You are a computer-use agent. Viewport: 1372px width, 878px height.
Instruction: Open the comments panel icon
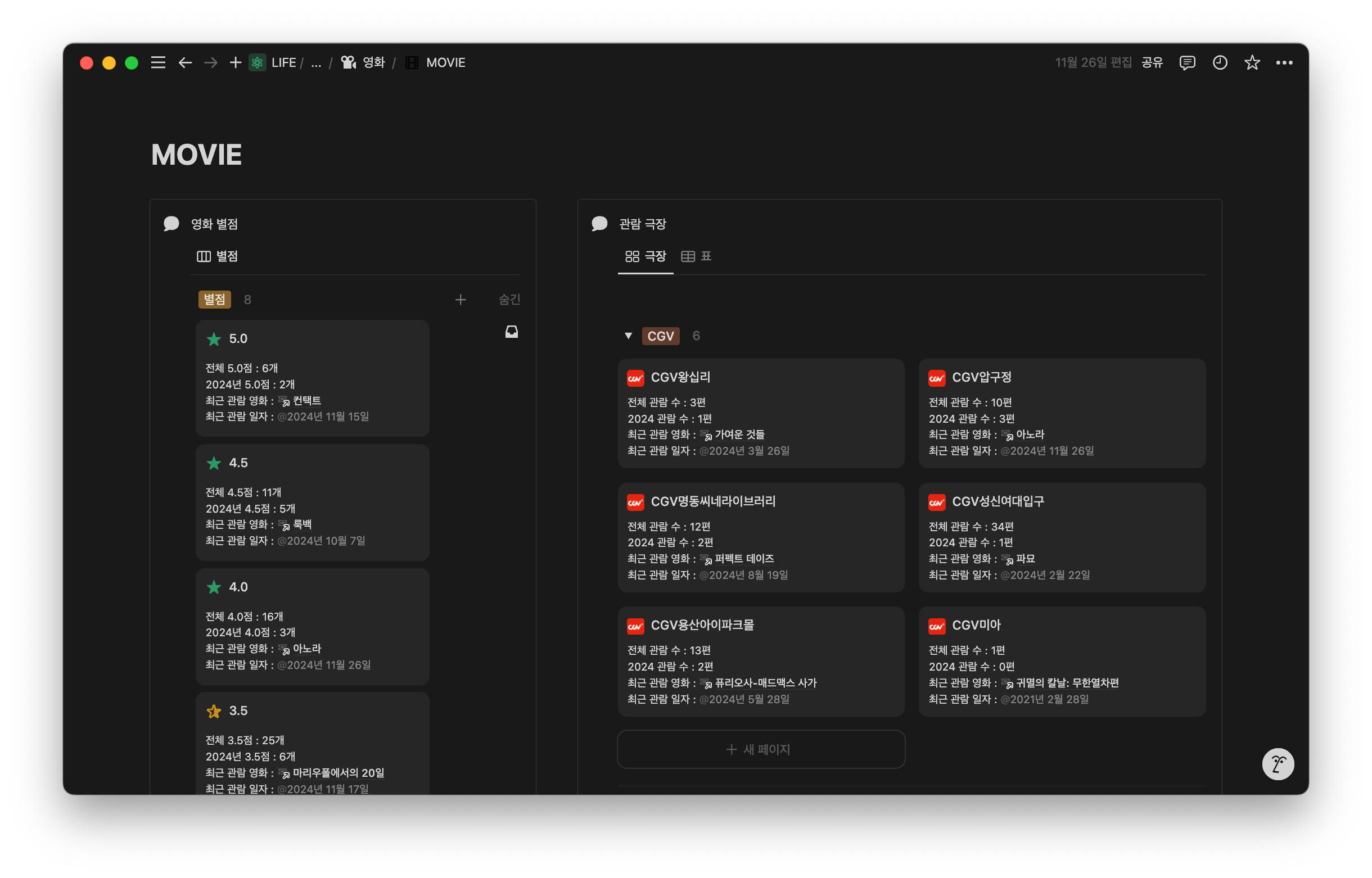[1186, 63]
